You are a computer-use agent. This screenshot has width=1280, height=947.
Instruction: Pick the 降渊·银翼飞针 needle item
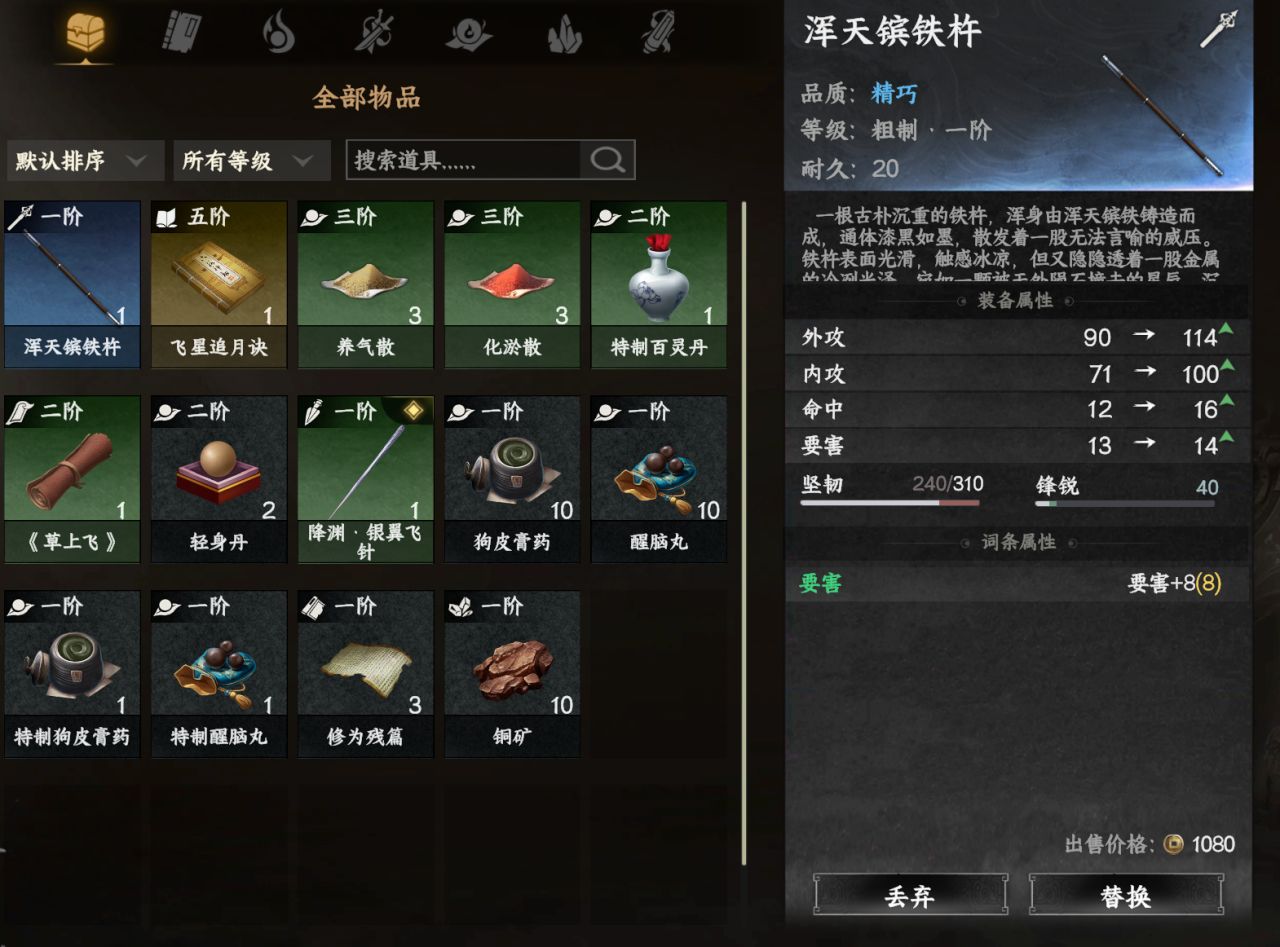(x=366, y=479)
